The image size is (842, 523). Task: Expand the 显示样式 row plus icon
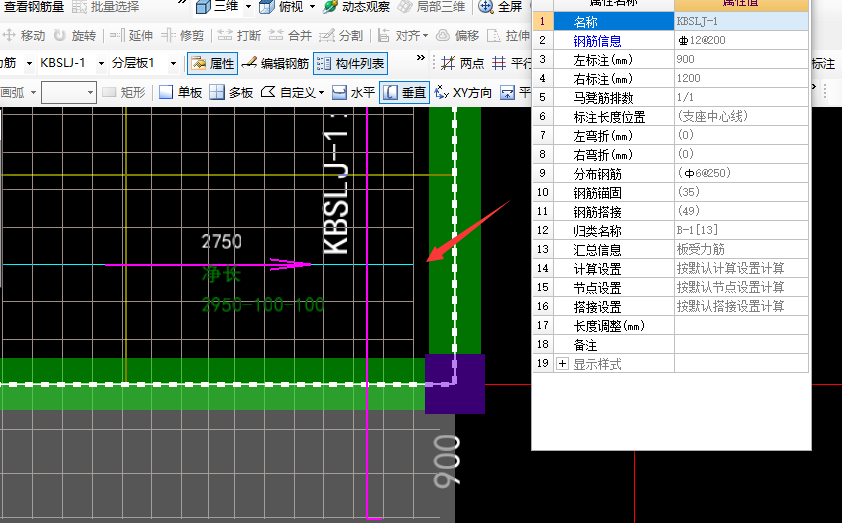(x=562, y=364)
